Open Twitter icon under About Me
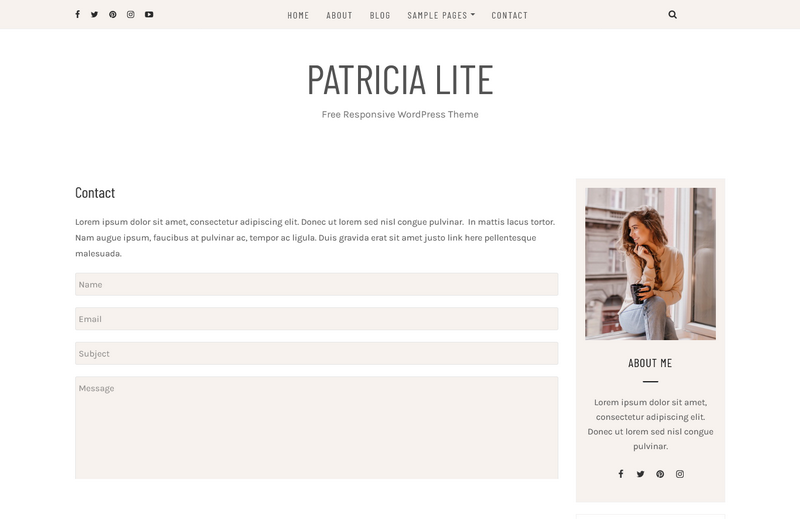 (640, 474)
